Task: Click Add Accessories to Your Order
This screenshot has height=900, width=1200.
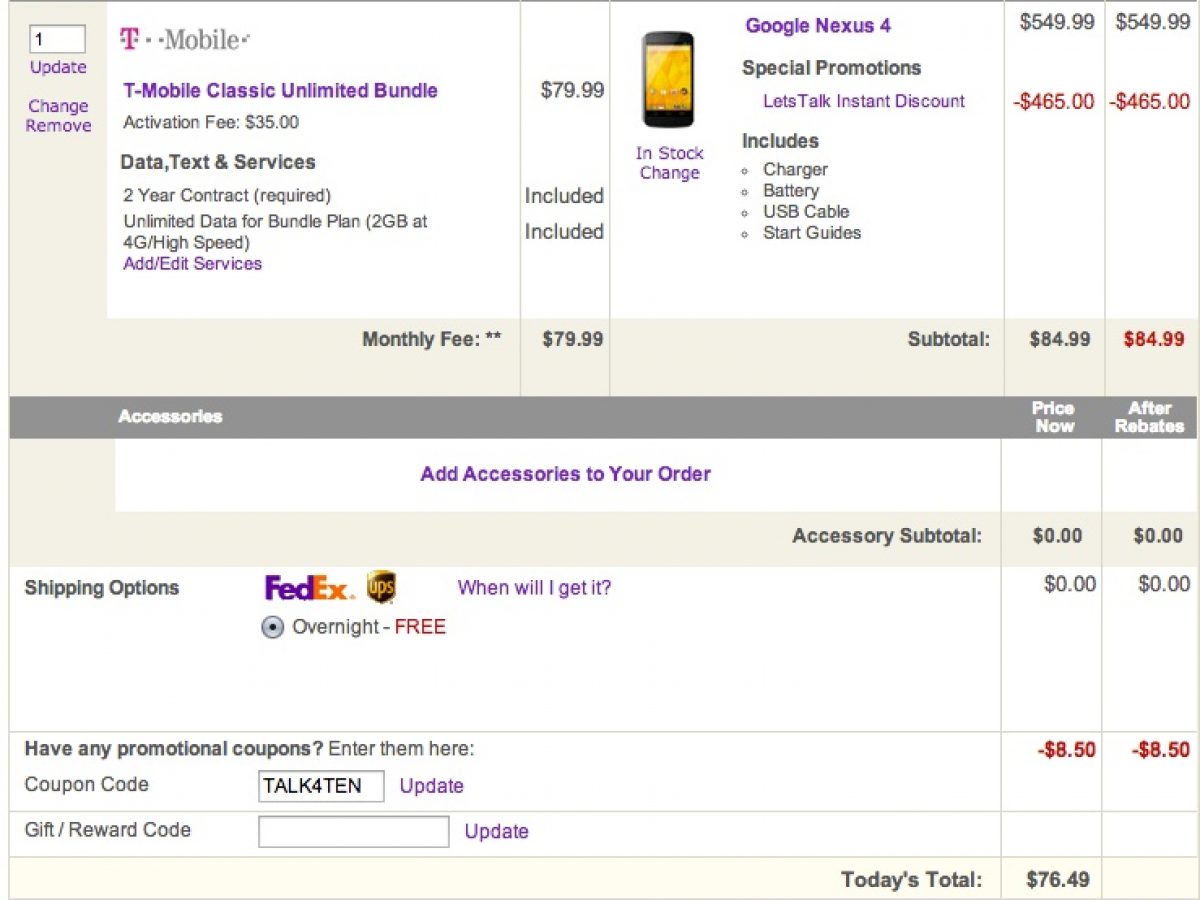Action: click(565, 474)
